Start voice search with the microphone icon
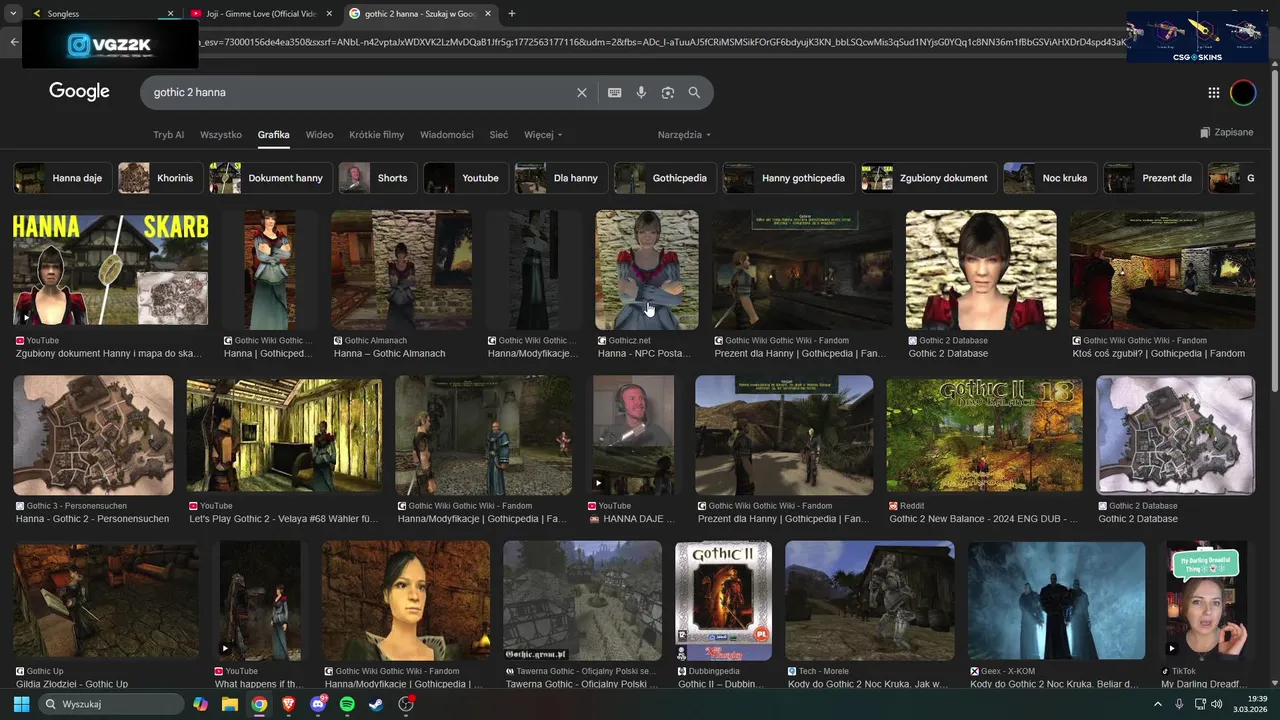 tap(641, 92)
